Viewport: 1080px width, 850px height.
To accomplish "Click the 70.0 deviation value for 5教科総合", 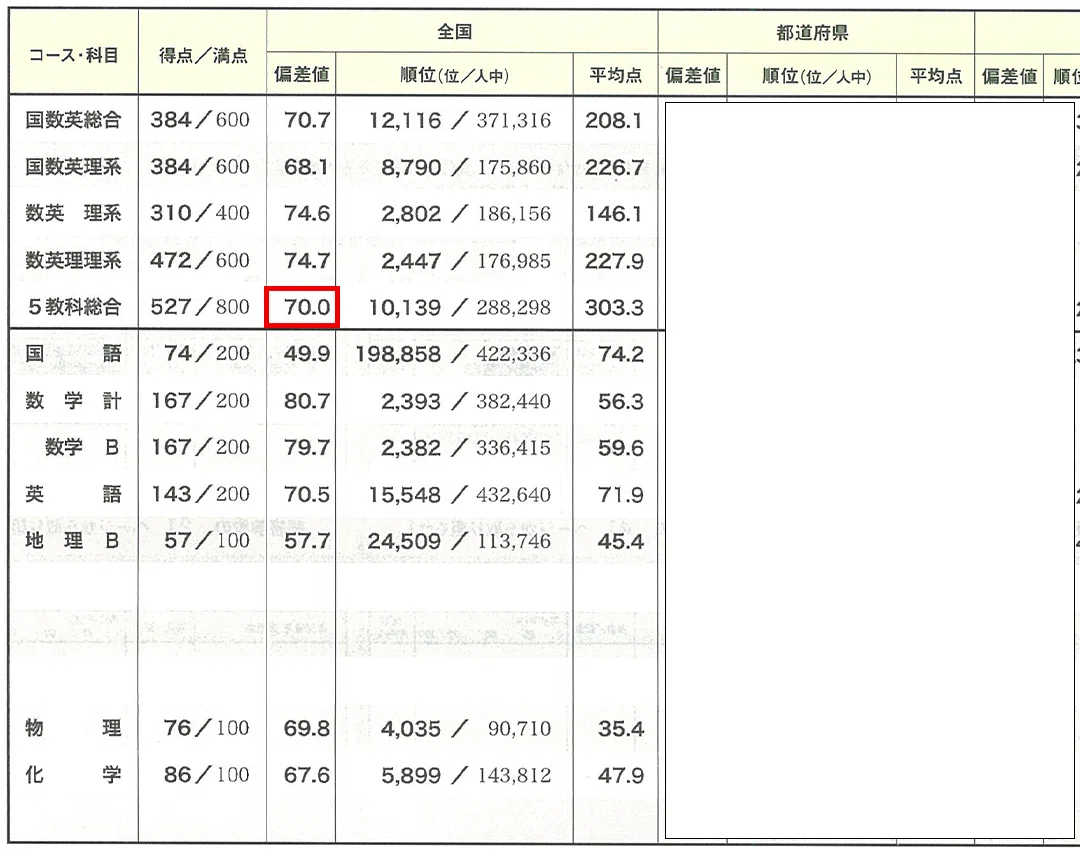I will point(307,307).
